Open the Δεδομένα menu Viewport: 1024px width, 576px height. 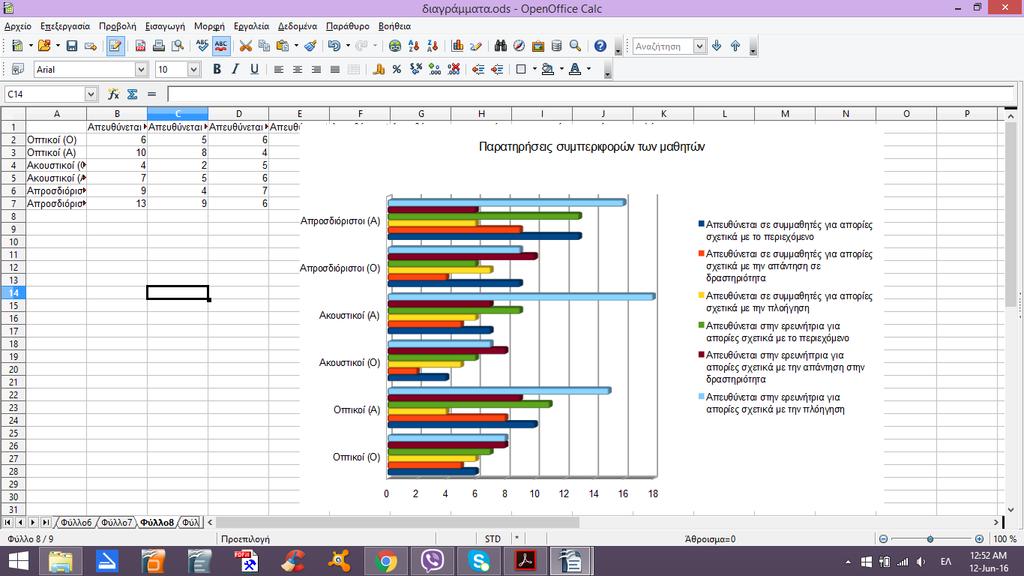(x=297, y=26)
